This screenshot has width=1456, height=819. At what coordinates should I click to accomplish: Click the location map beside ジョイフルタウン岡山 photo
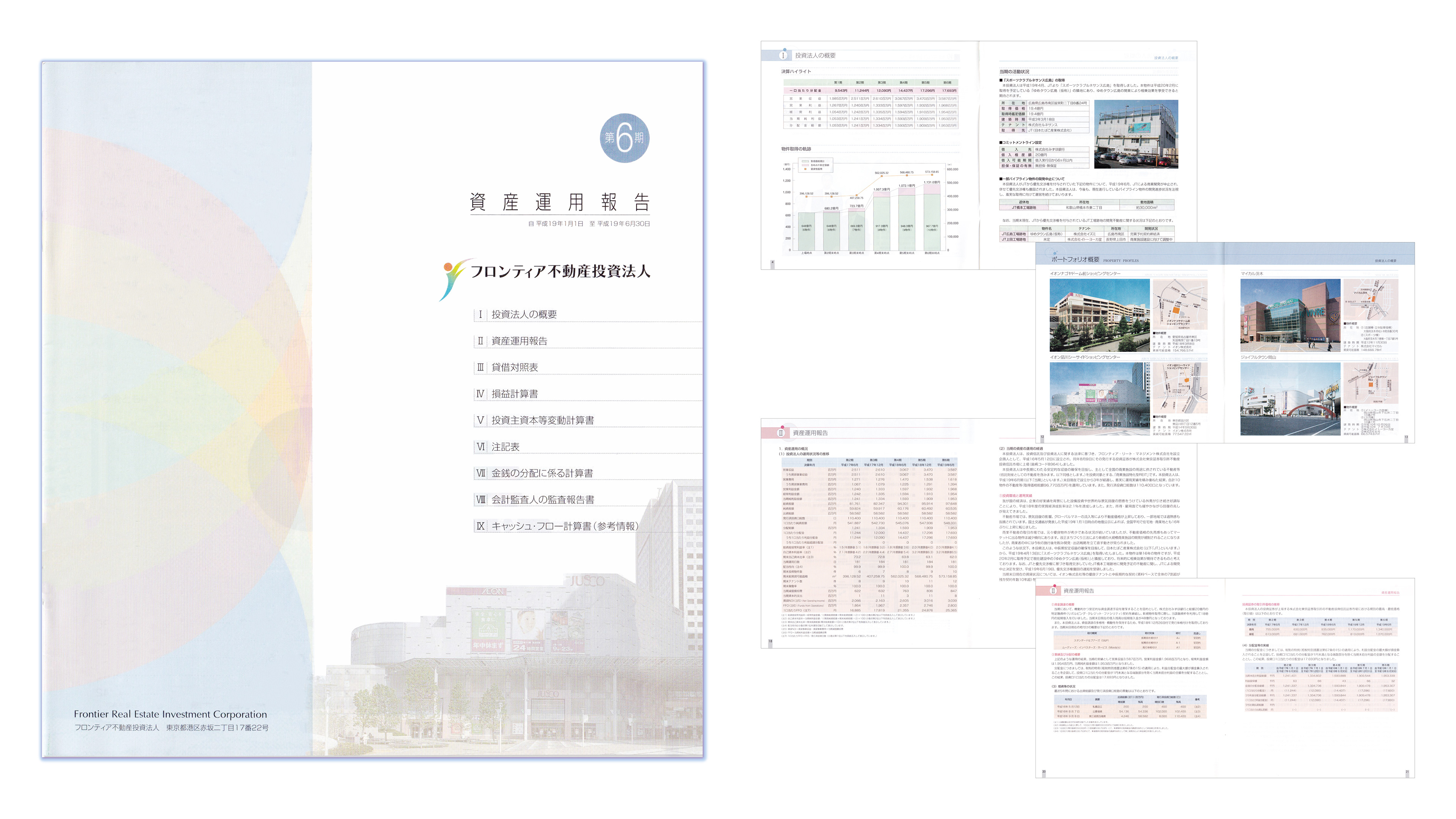[1371, 383]
